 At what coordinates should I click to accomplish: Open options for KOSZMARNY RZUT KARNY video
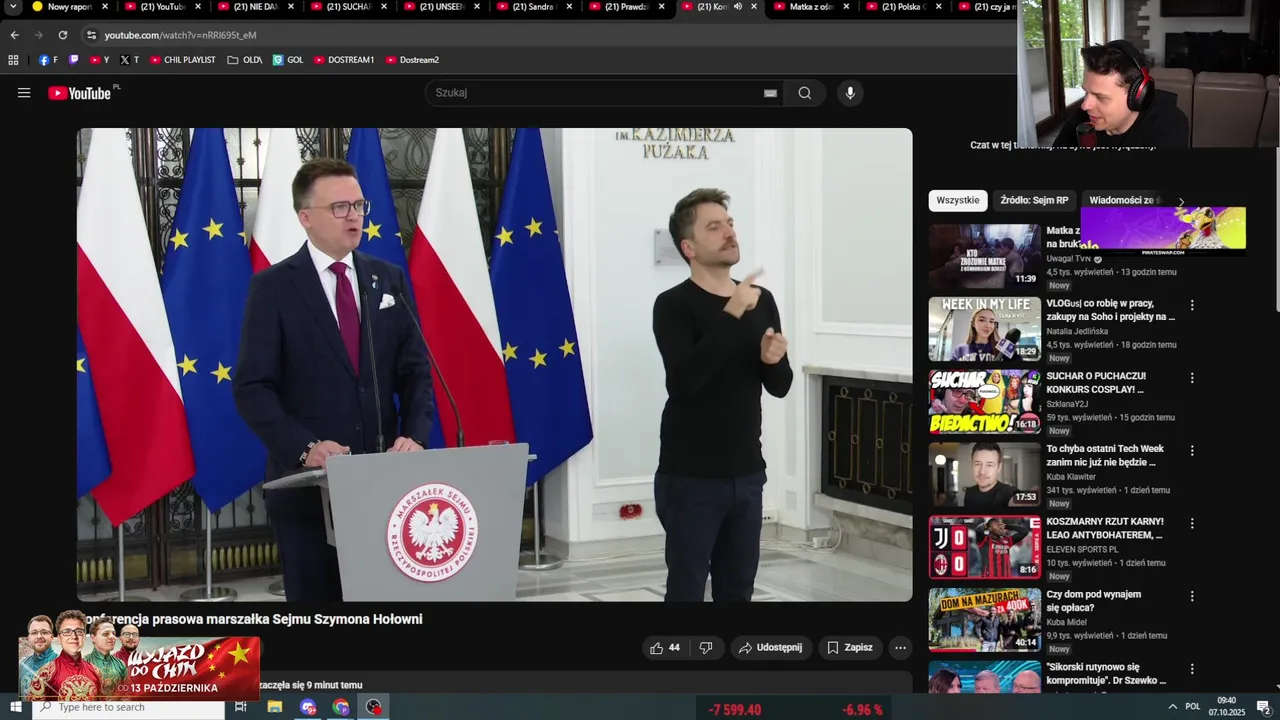(1192, 523)
